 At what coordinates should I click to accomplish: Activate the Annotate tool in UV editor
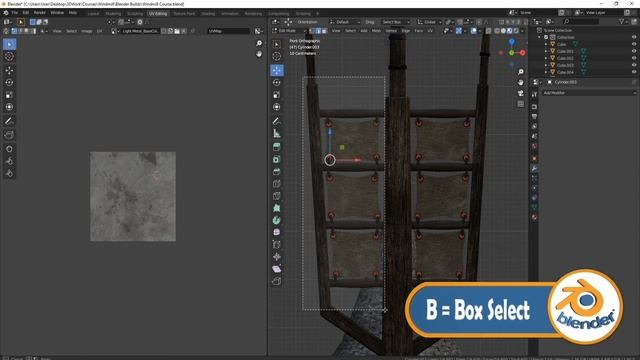pyautogui.click(x=9, y=121)
